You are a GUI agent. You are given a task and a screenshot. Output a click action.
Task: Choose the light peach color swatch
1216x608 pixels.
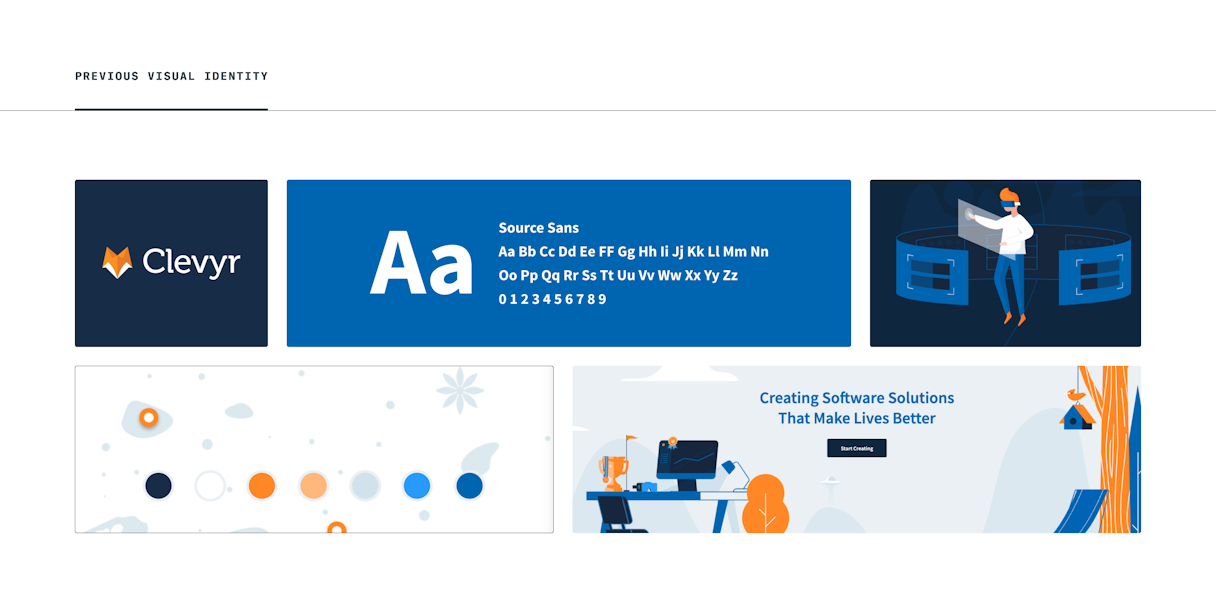pos(314,486)
